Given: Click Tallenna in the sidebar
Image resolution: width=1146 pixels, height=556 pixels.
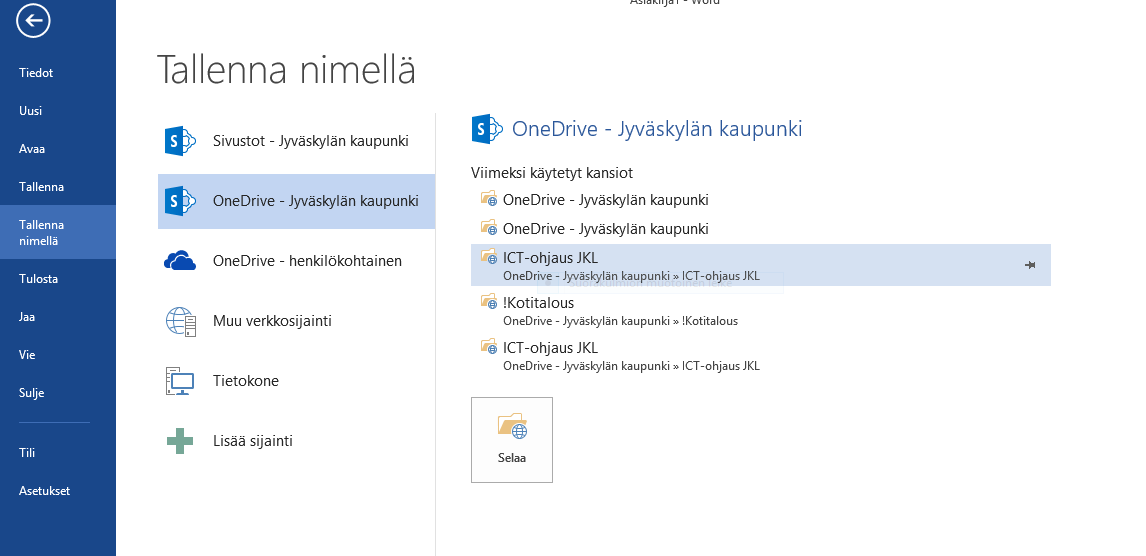Looking at the screenshot, I should pos(41,187).
